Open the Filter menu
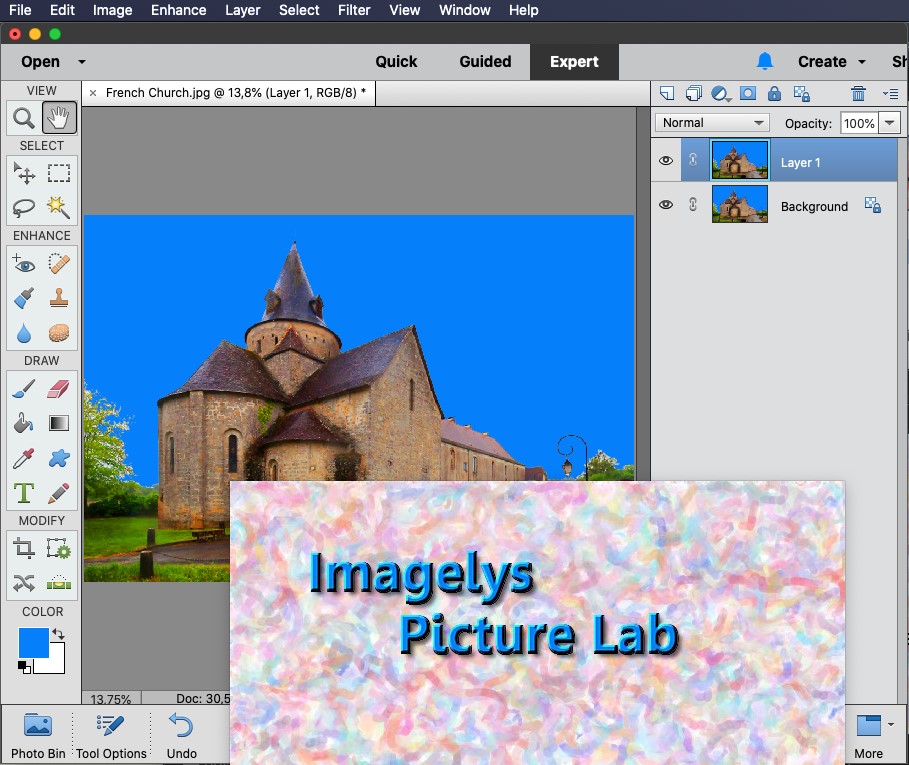909x765 pixels. click(354, 10)
